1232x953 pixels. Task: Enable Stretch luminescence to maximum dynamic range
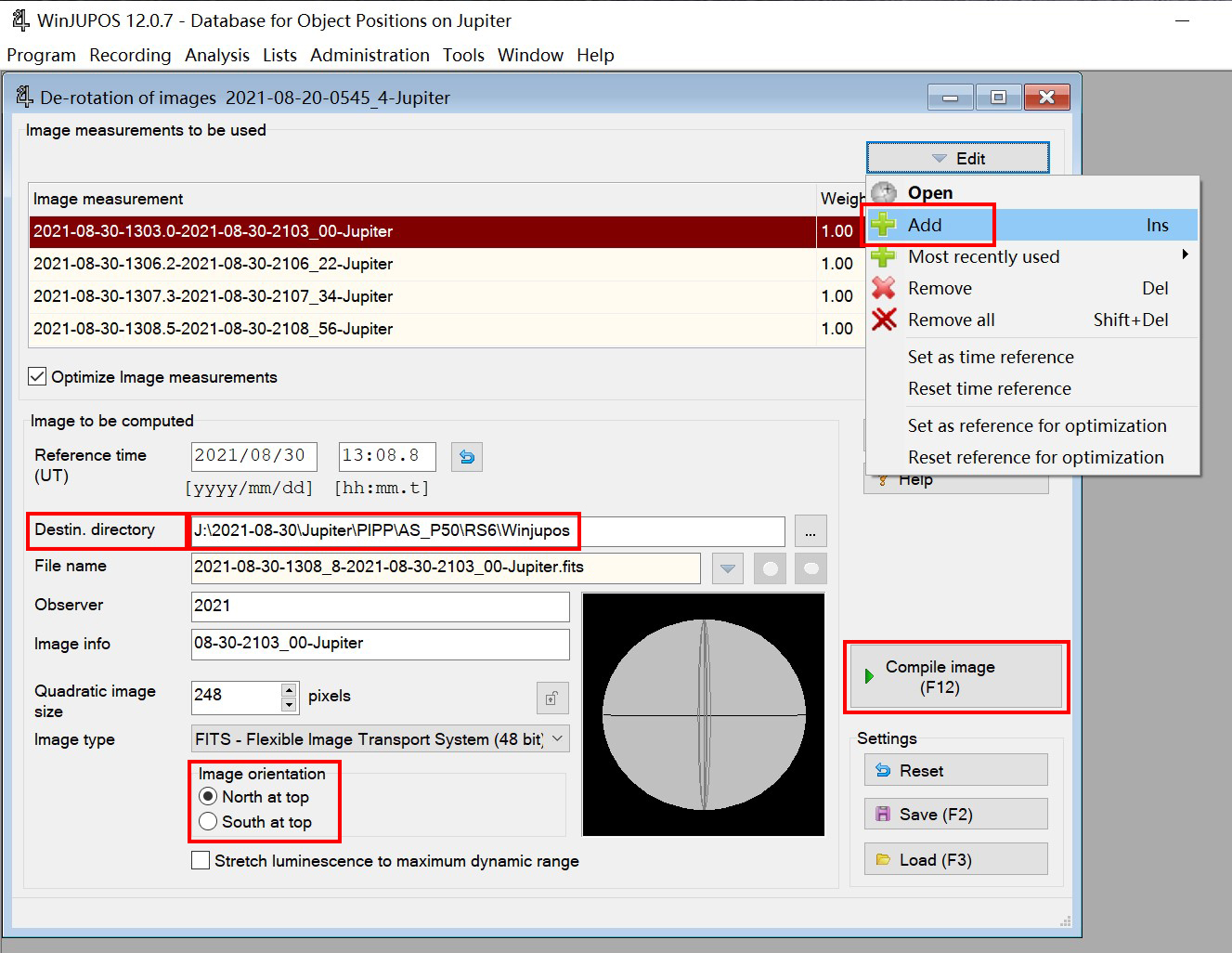(x=200, y=861)
